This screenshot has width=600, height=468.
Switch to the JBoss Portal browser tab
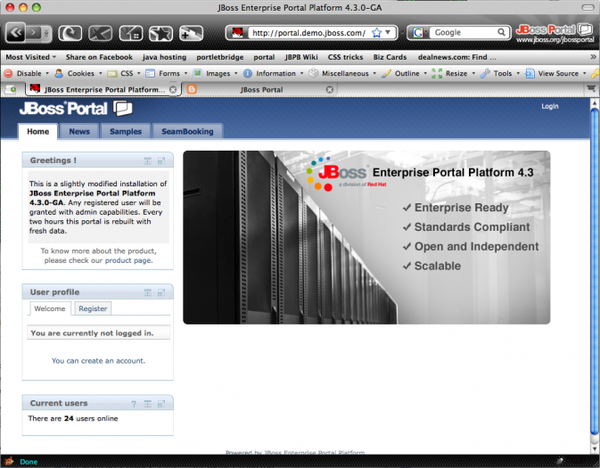coord(261,90)
